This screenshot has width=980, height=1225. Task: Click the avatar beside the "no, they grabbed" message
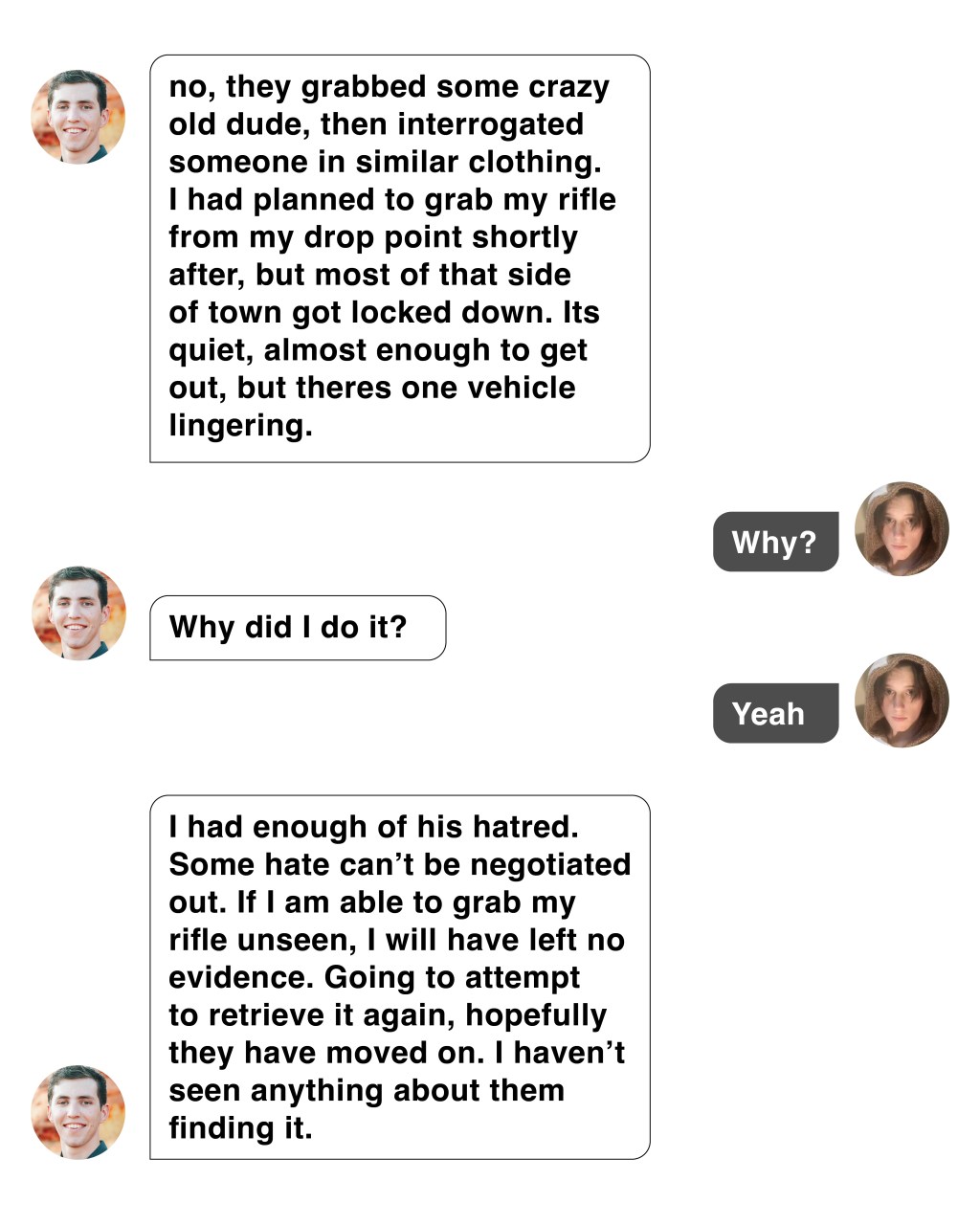point(78,117)
